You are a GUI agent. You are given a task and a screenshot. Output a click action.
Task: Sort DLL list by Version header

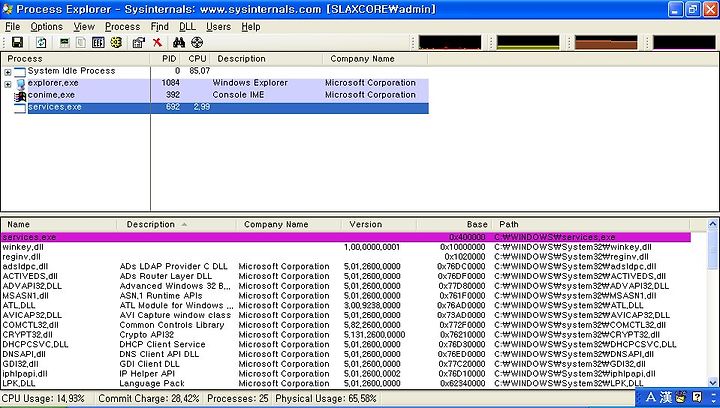tap(379, 224)
